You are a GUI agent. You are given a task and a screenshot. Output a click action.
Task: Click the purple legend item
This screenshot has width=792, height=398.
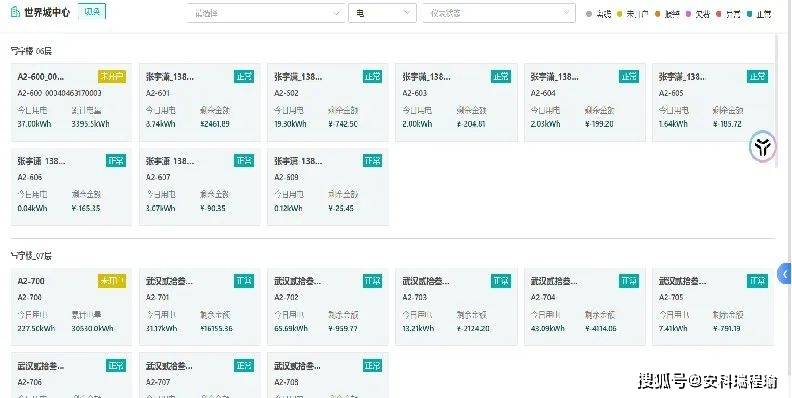click(698, 14)
